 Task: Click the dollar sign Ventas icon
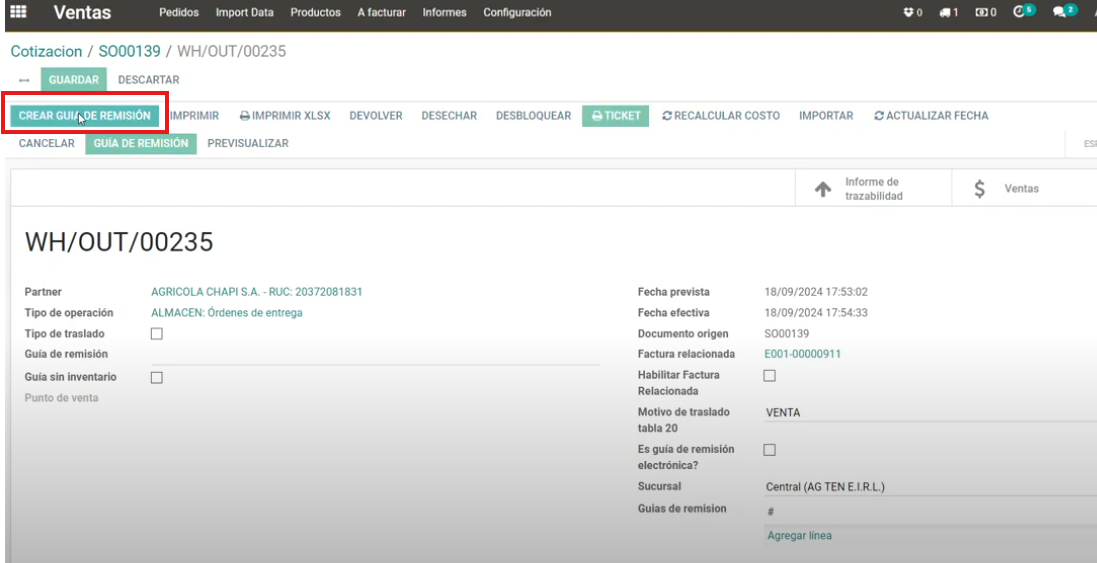[x=979, y=189]
